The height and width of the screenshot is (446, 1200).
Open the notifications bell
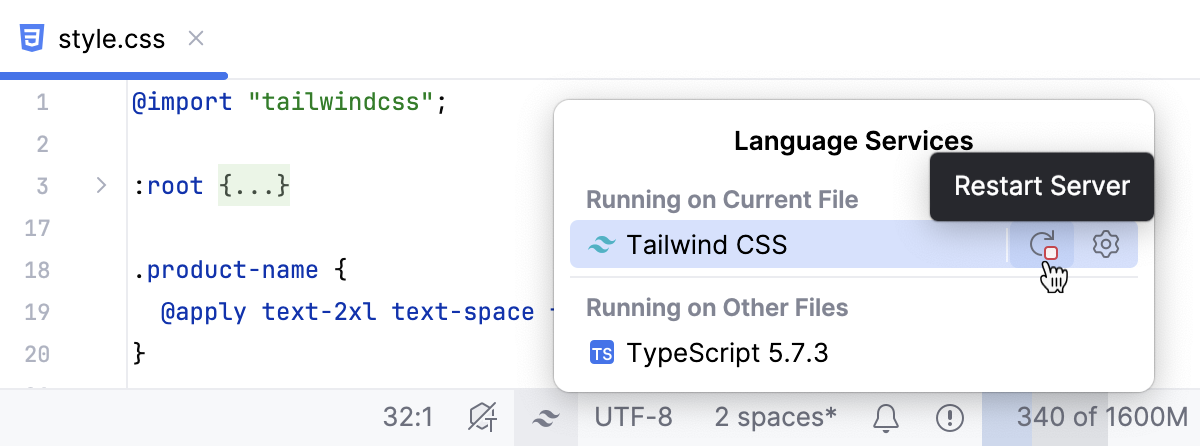coord(885,417)
